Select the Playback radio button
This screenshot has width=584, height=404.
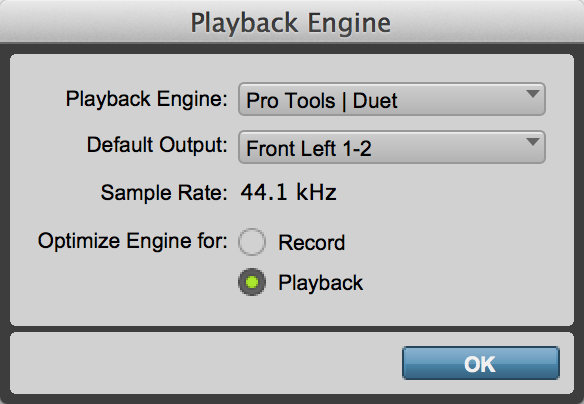pyautogui.click(x=252, y=282)
